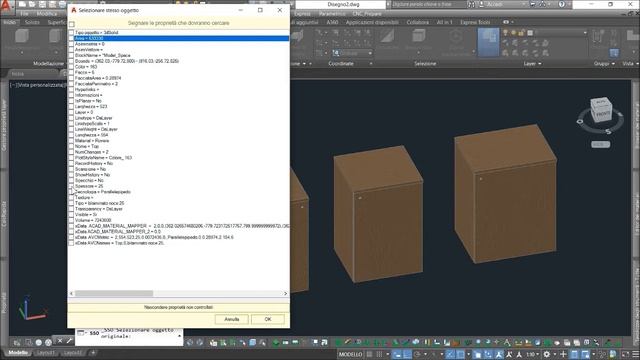Click the layer color swatch in ribbon
This screenshot has width=640, height=360.
[x=530, y=33]
